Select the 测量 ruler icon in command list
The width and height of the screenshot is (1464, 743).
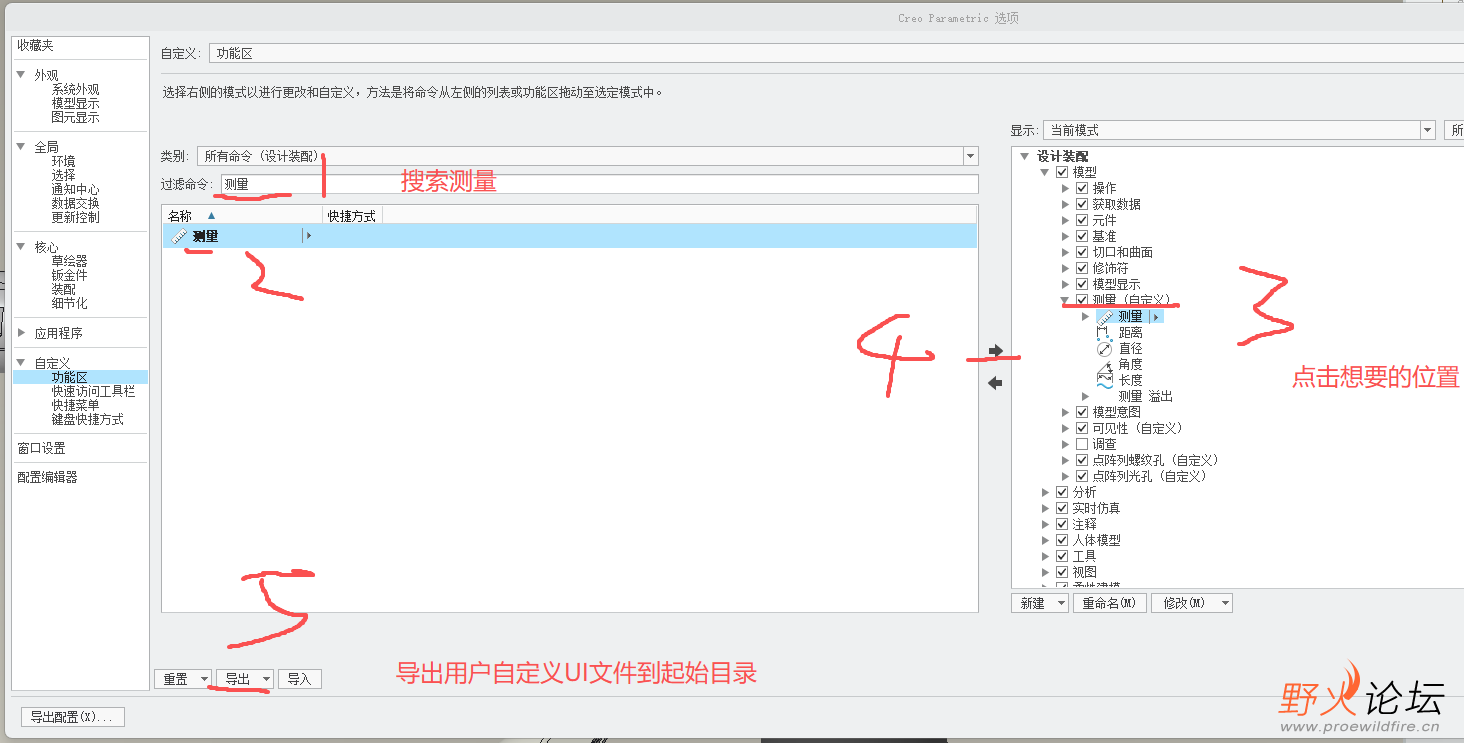179,236
